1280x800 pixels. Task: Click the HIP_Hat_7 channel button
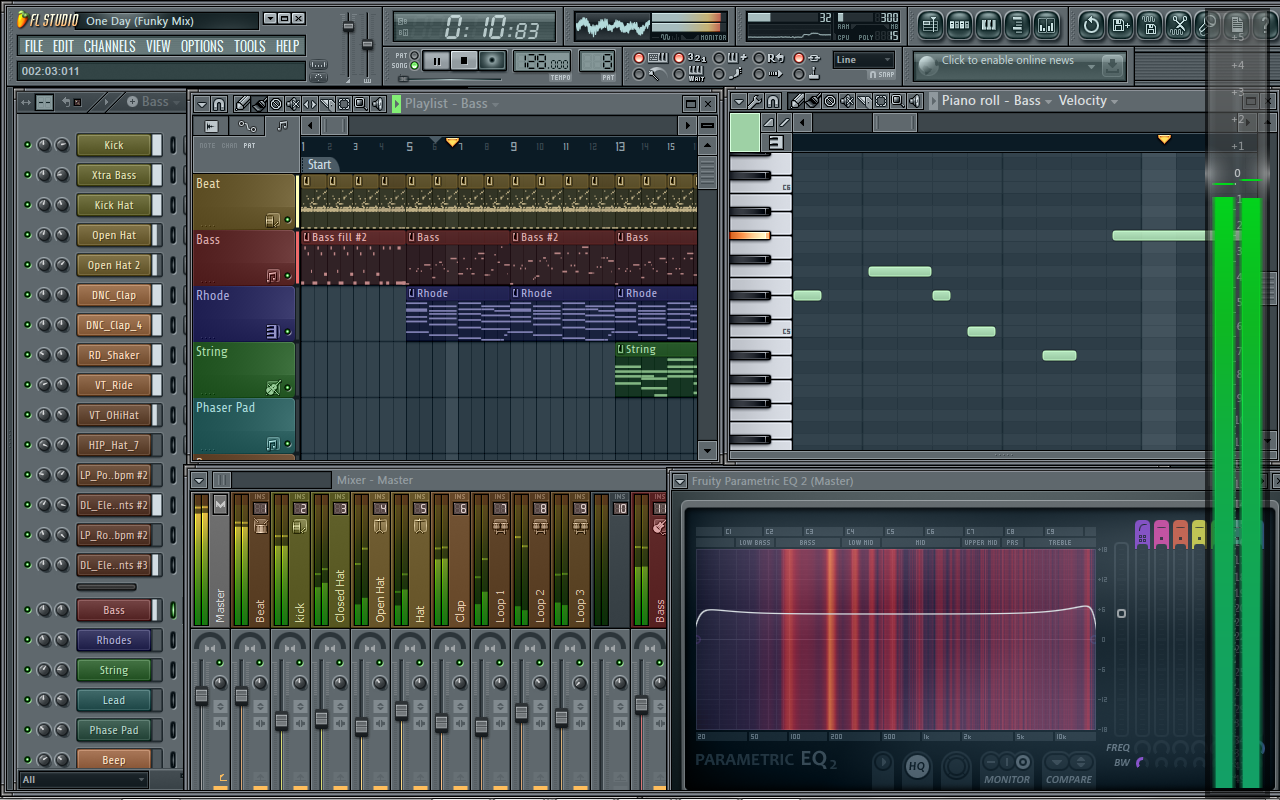click(x=114, y=445)
